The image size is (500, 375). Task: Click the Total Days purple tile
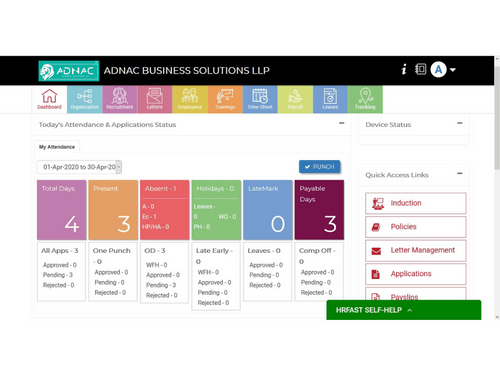[62, 210]
